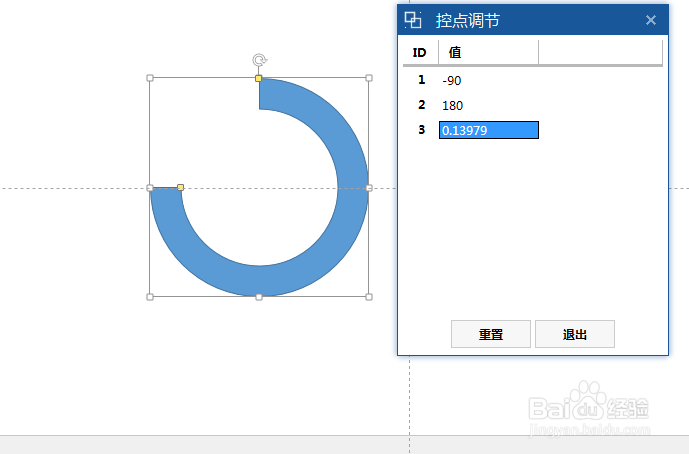Click the 0.13979 value input field

coord(488,130)
